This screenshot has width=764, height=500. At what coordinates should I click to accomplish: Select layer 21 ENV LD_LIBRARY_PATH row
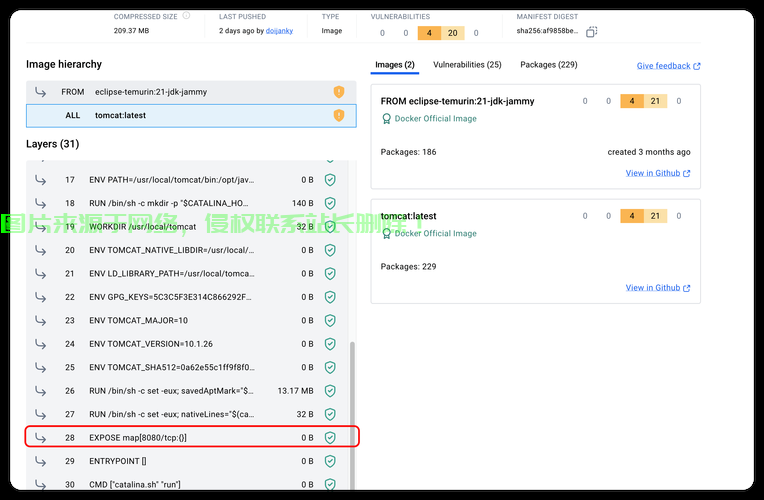(x=188, y=273)
